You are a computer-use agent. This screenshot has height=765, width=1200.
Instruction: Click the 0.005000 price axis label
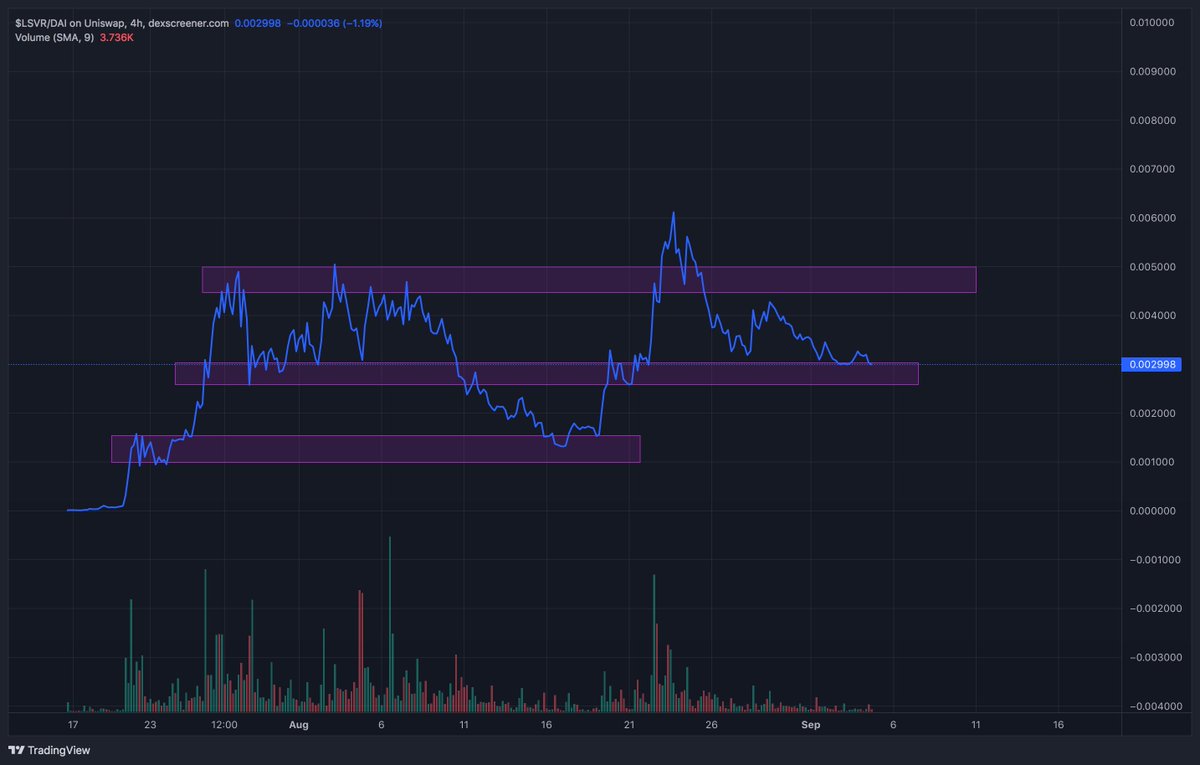click(1150, 267)
